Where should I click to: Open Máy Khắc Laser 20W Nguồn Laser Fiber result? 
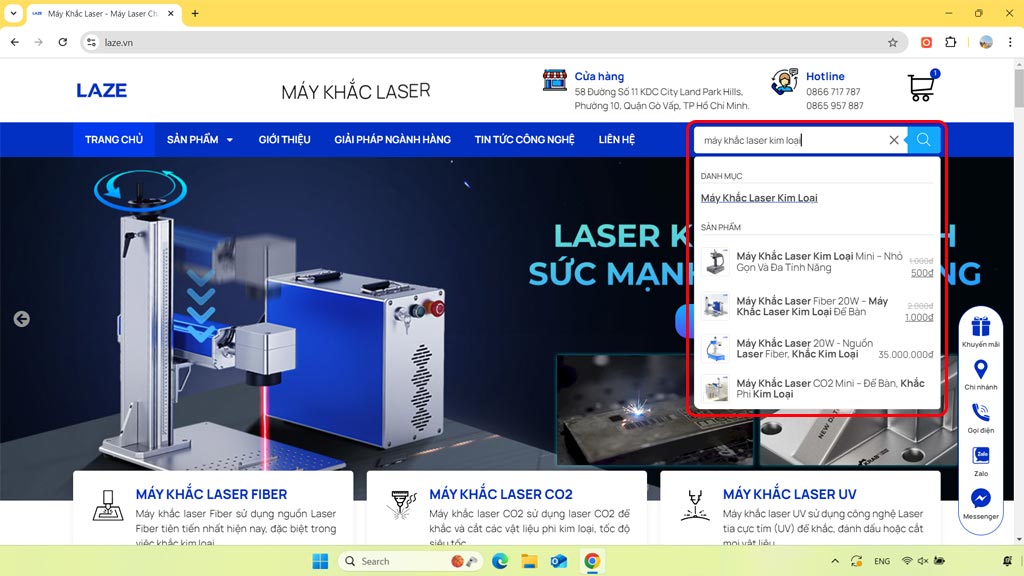tap(817, 349)
